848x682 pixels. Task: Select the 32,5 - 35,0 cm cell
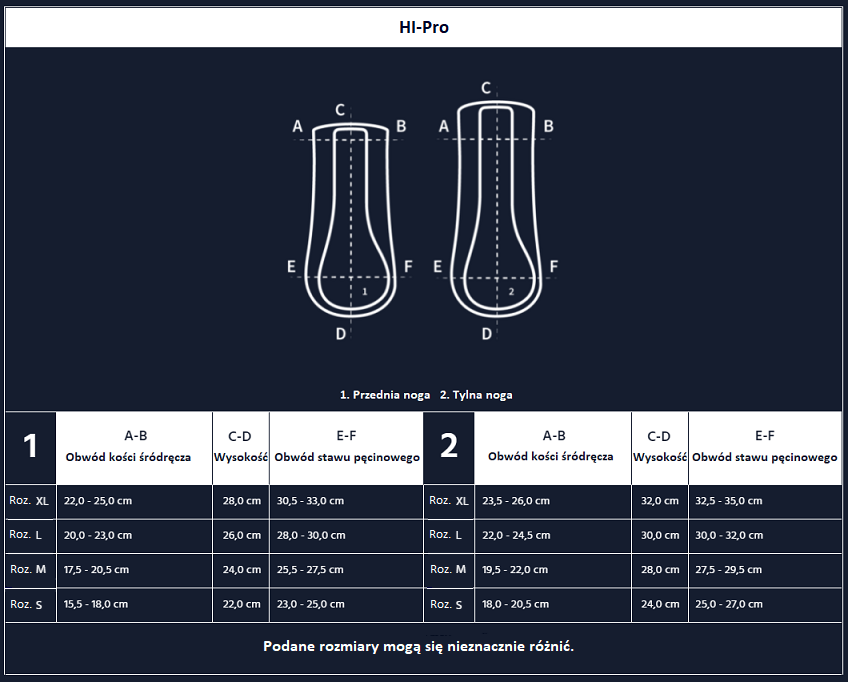(727, 501)
